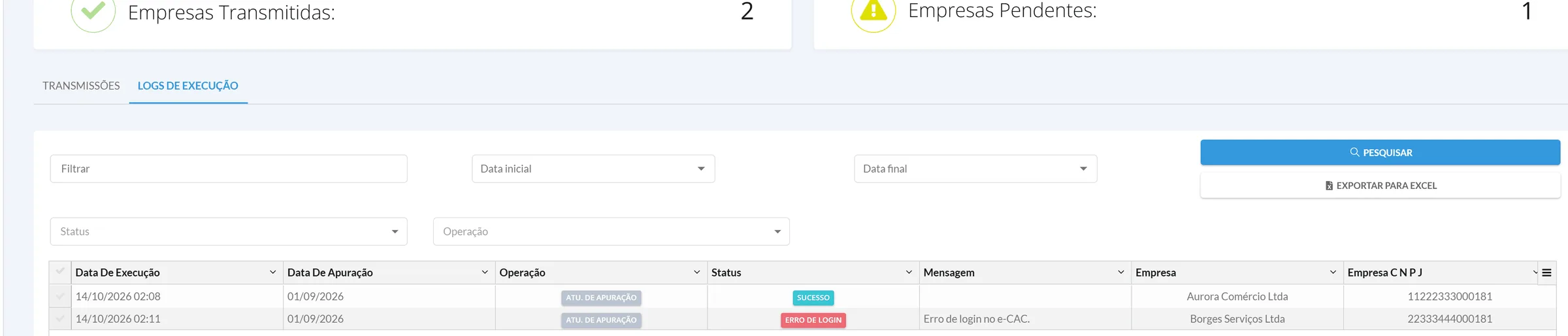
Task: Click ATU. DE APURAÇÃO badge in Borges row
Action: pyautogui.click(x=601, y=320)
